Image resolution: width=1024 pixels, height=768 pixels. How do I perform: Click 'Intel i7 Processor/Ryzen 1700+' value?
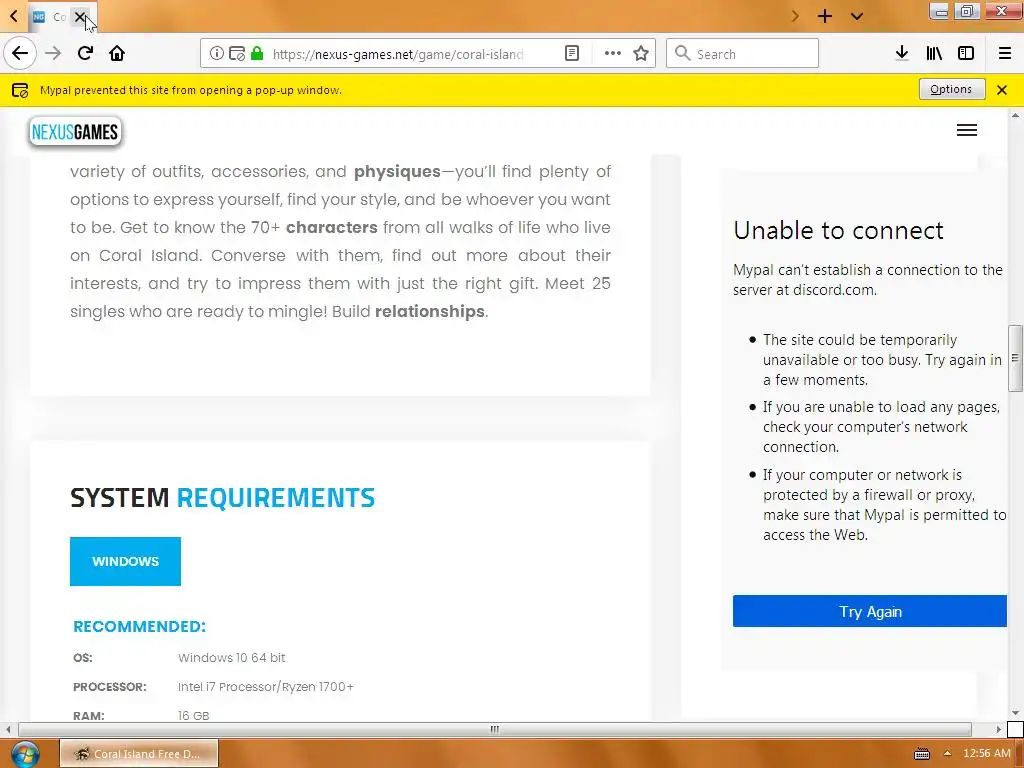tap(266, 687)
